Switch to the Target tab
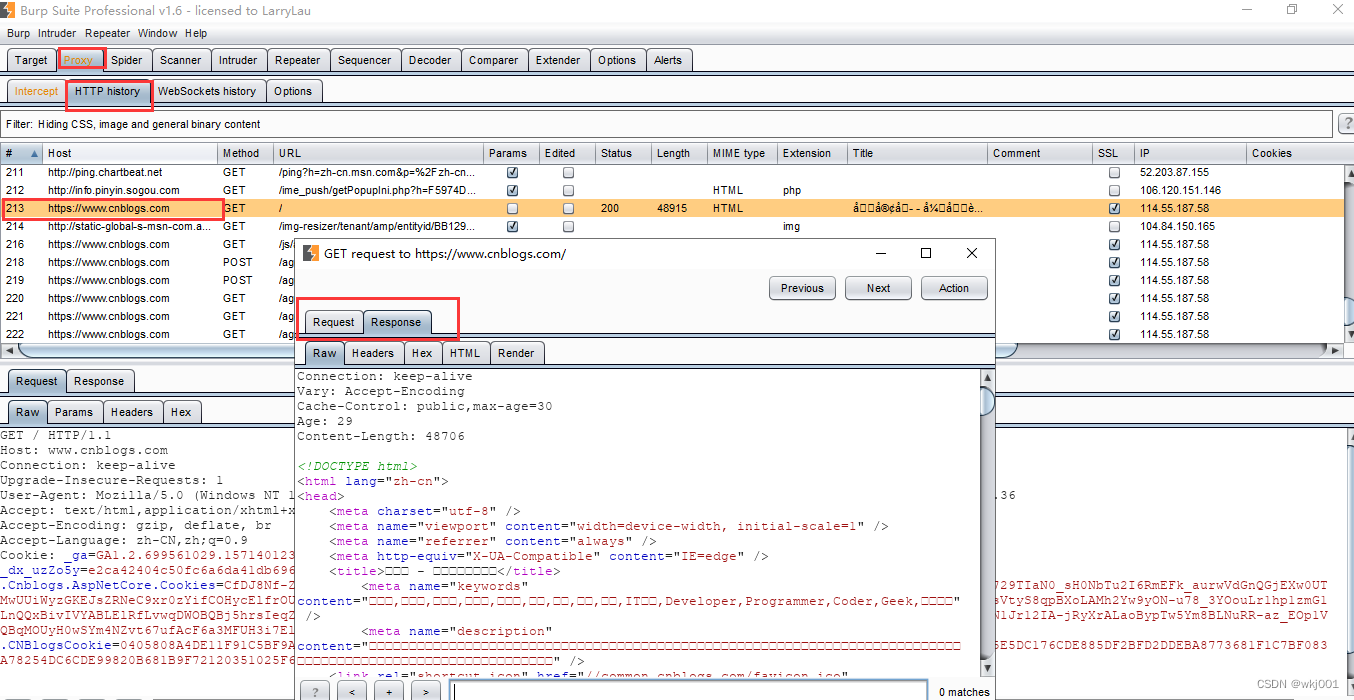Image resolution: width=1354 pixels, height=700 pixels. [31, 60]
